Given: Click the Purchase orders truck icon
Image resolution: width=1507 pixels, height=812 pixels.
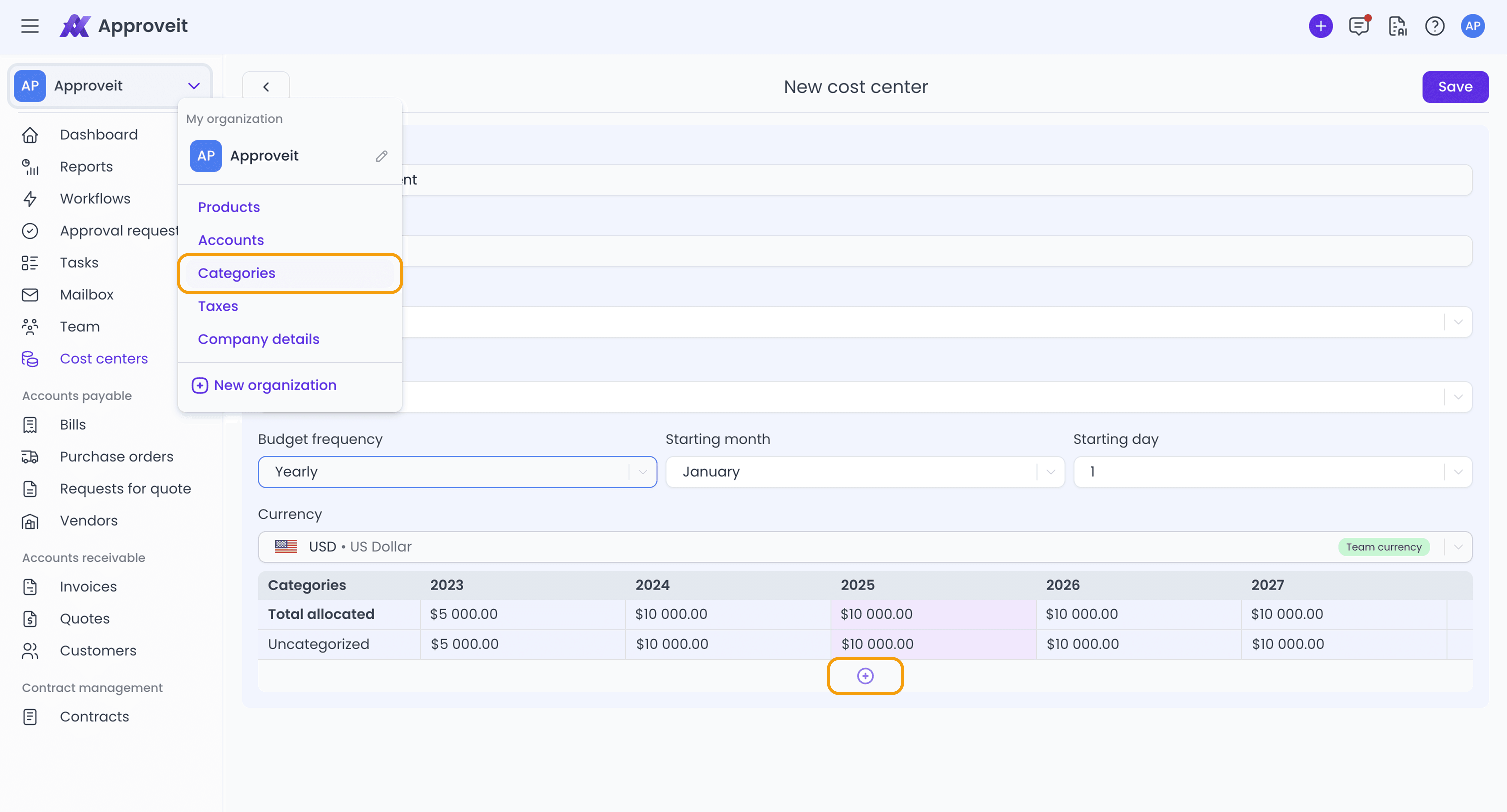Looking at the screenshot, I should tap(30, 457).
